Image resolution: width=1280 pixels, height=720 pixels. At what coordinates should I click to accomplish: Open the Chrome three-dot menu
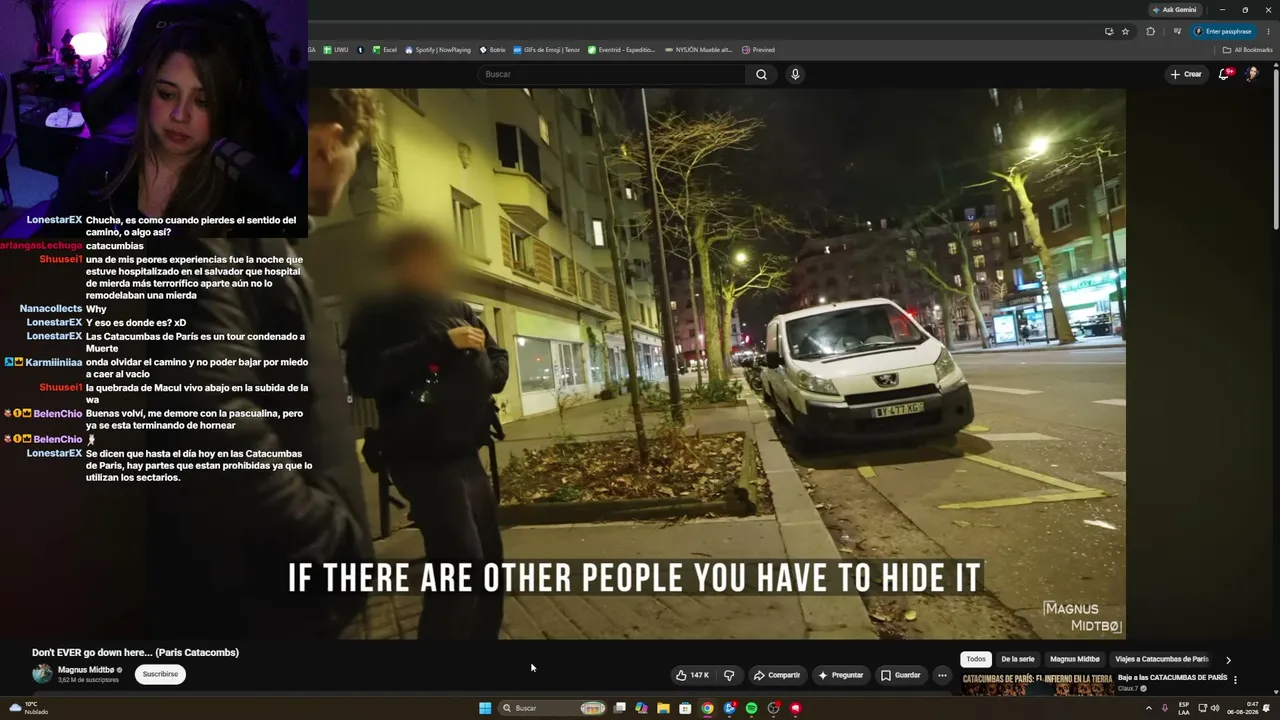pyautogui.click(x=1268, y=31)
